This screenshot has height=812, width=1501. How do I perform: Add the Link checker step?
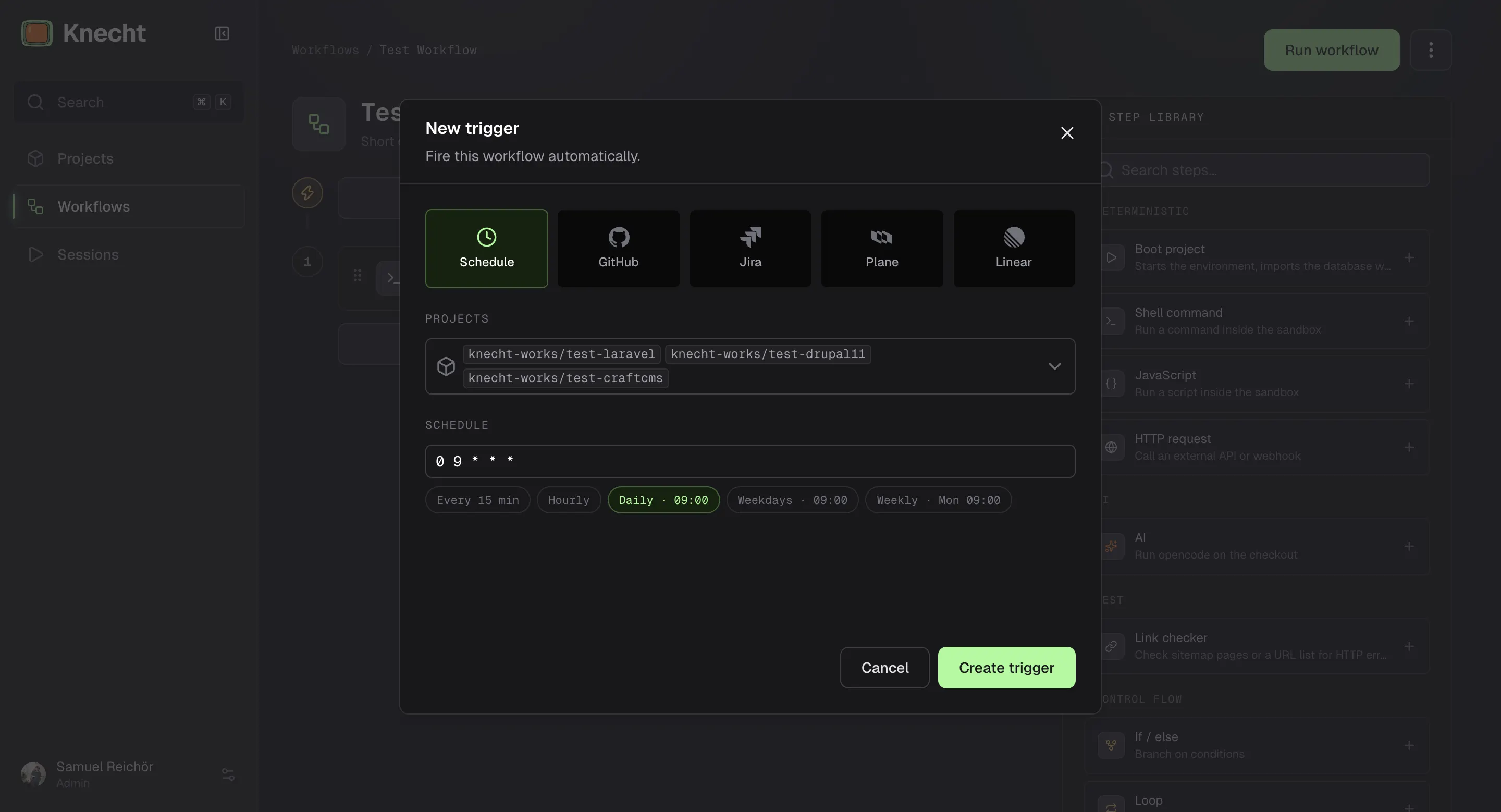click(1408, 647)
